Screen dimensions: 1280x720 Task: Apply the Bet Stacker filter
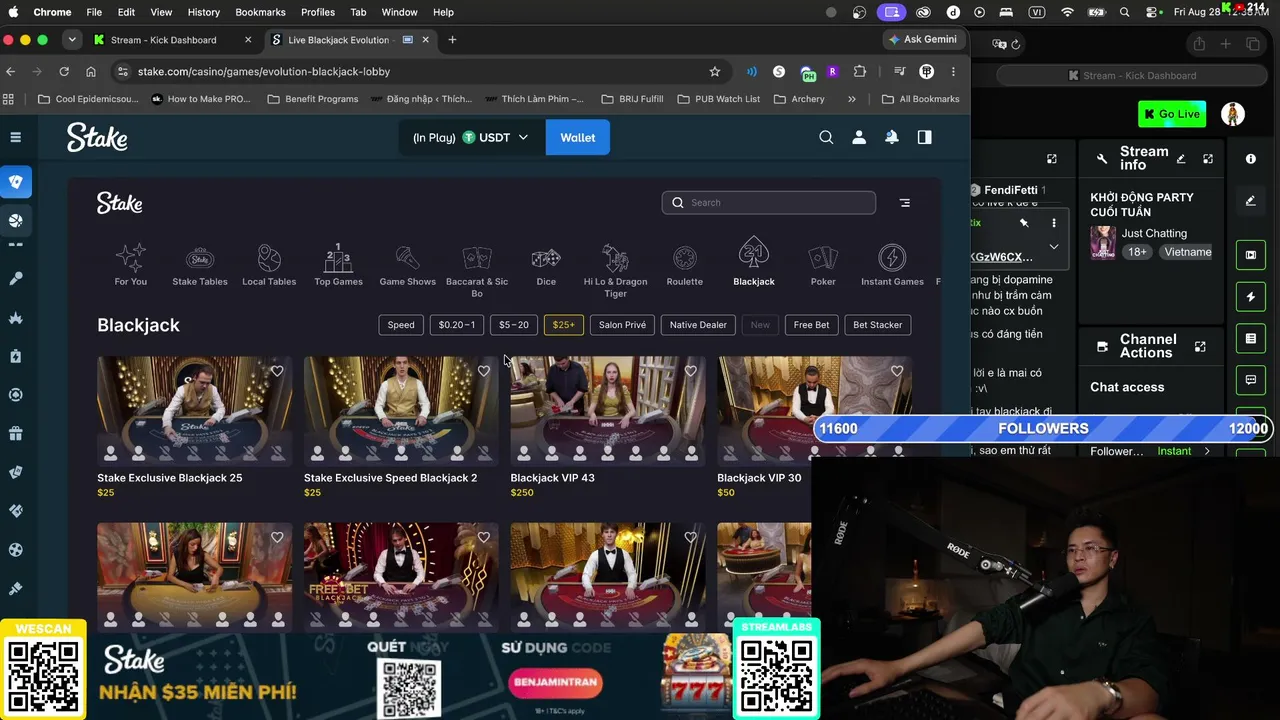(878, 325)
